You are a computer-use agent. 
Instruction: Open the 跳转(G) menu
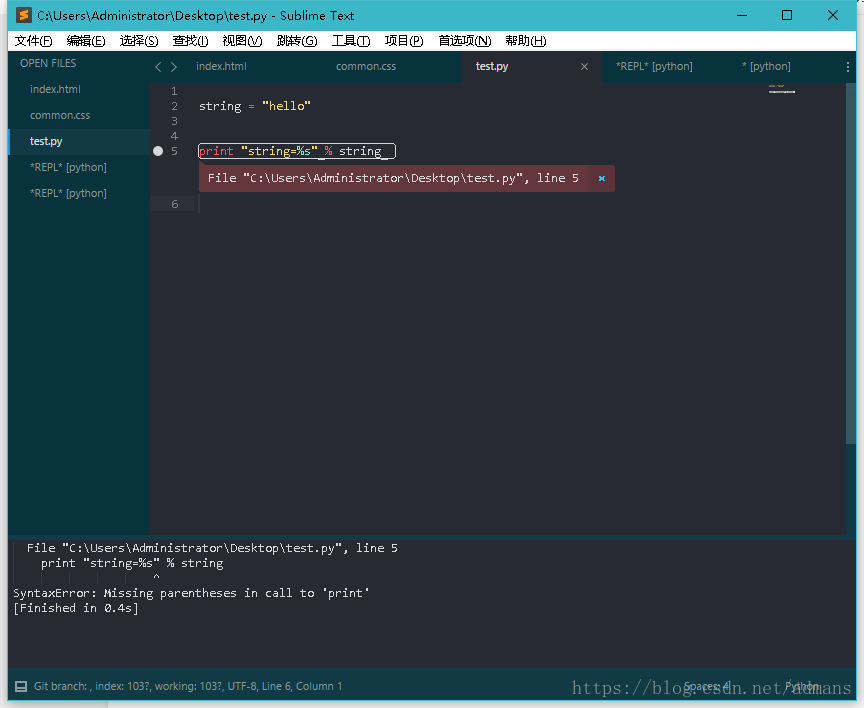[297, 41]
